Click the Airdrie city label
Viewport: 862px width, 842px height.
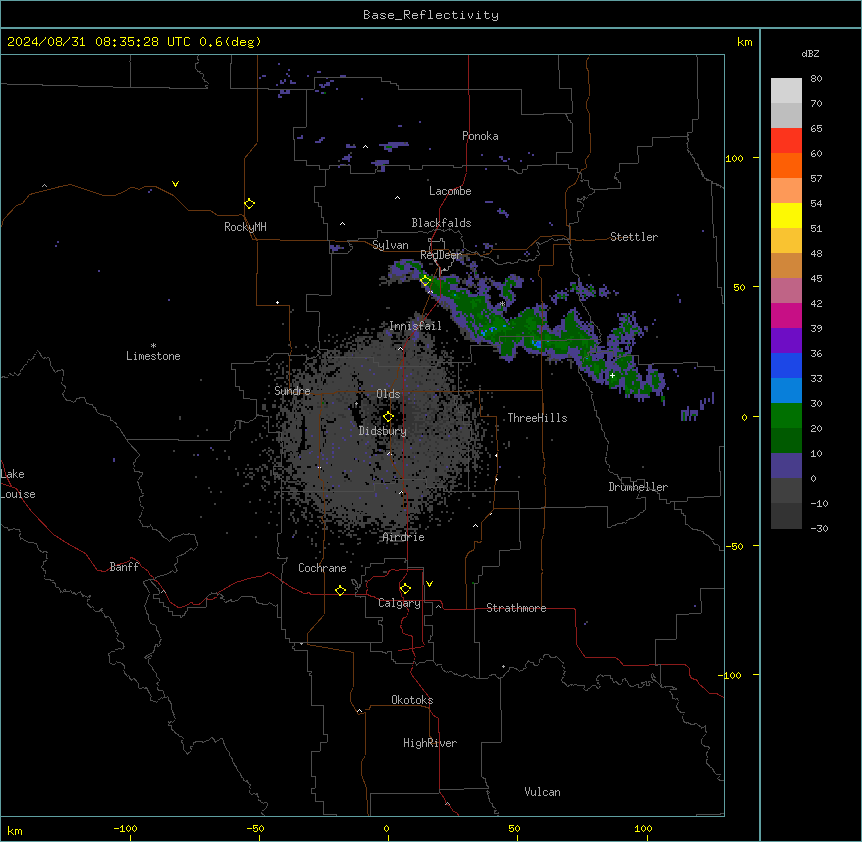pyautogui.click(x=404, y=537)
